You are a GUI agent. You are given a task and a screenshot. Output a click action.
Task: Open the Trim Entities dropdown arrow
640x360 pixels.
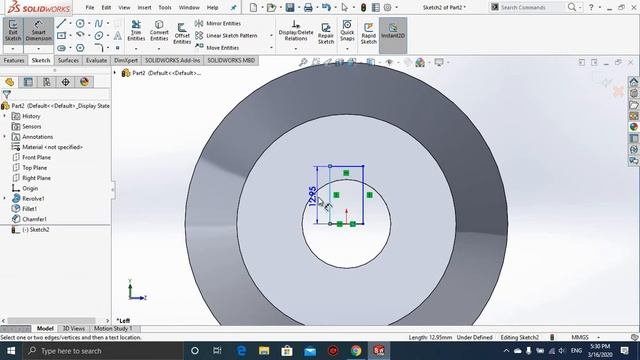(x=136, y=49)
